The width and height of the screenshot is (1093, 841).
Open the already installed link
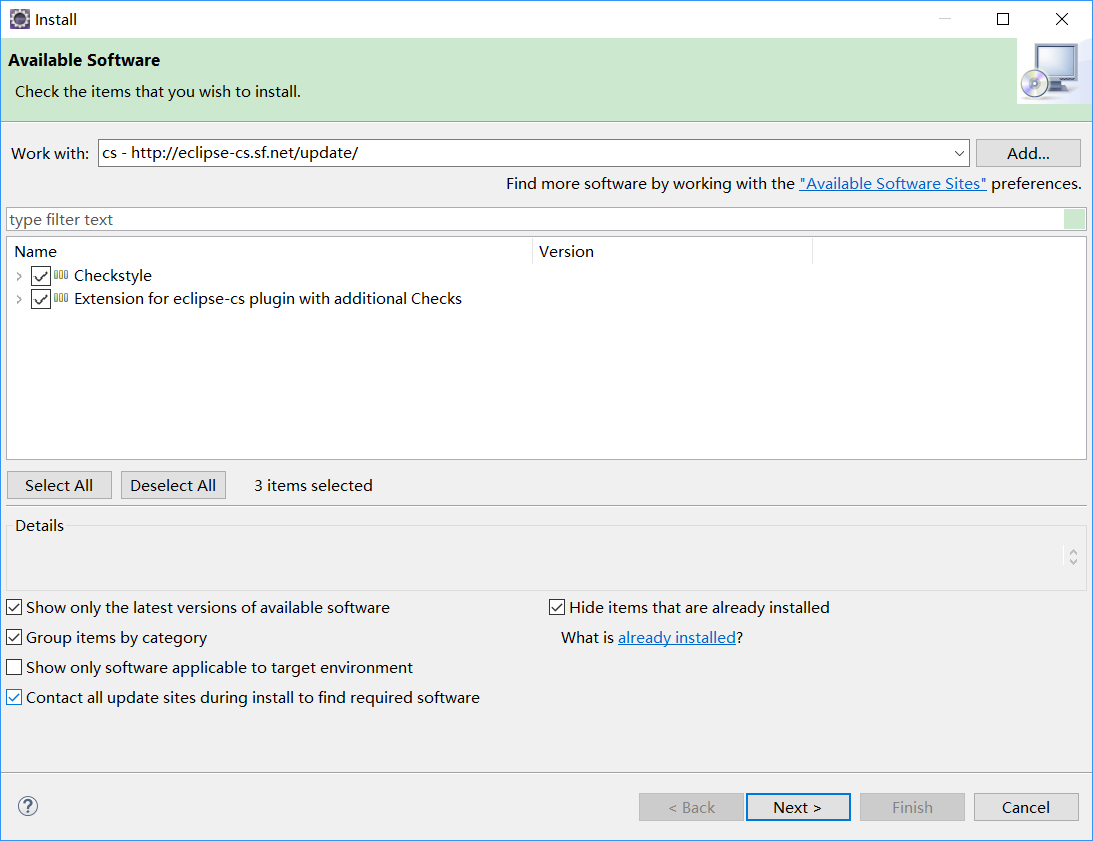[x=676, y=637]
